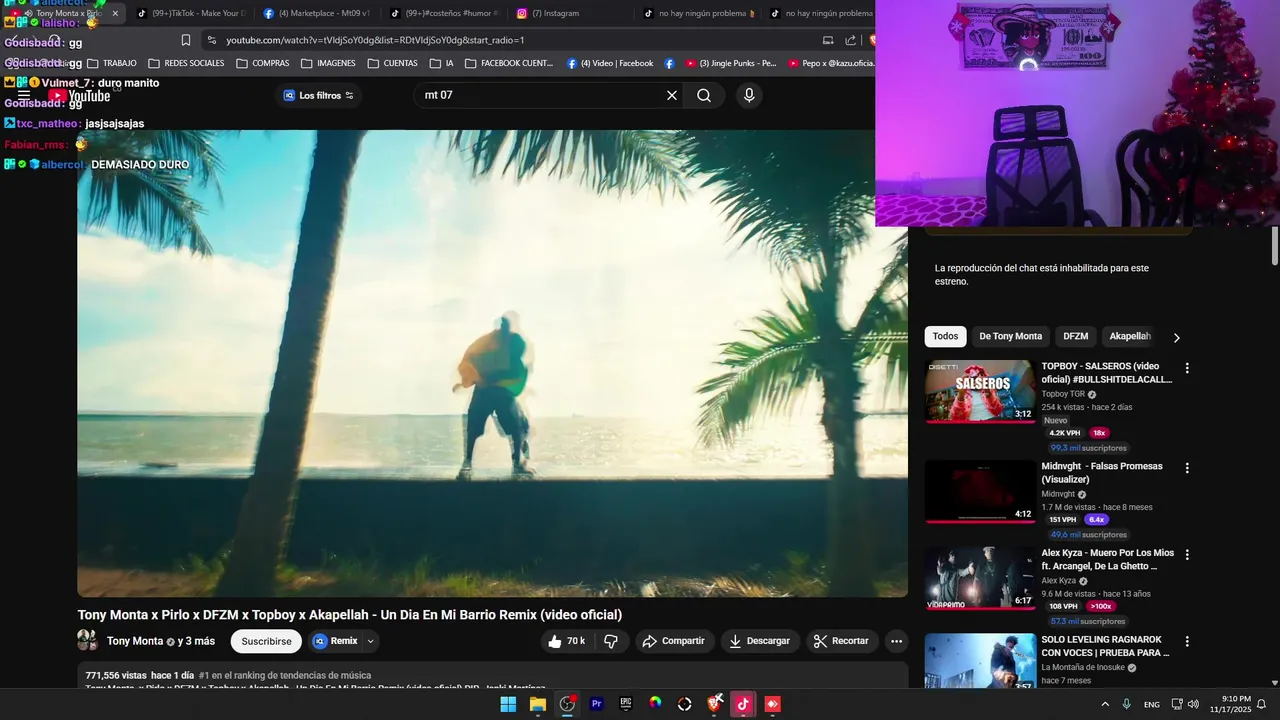Open Video | Facebook bookmark
The height and width of the screenshot is (720, 1280).
point(609,63)
